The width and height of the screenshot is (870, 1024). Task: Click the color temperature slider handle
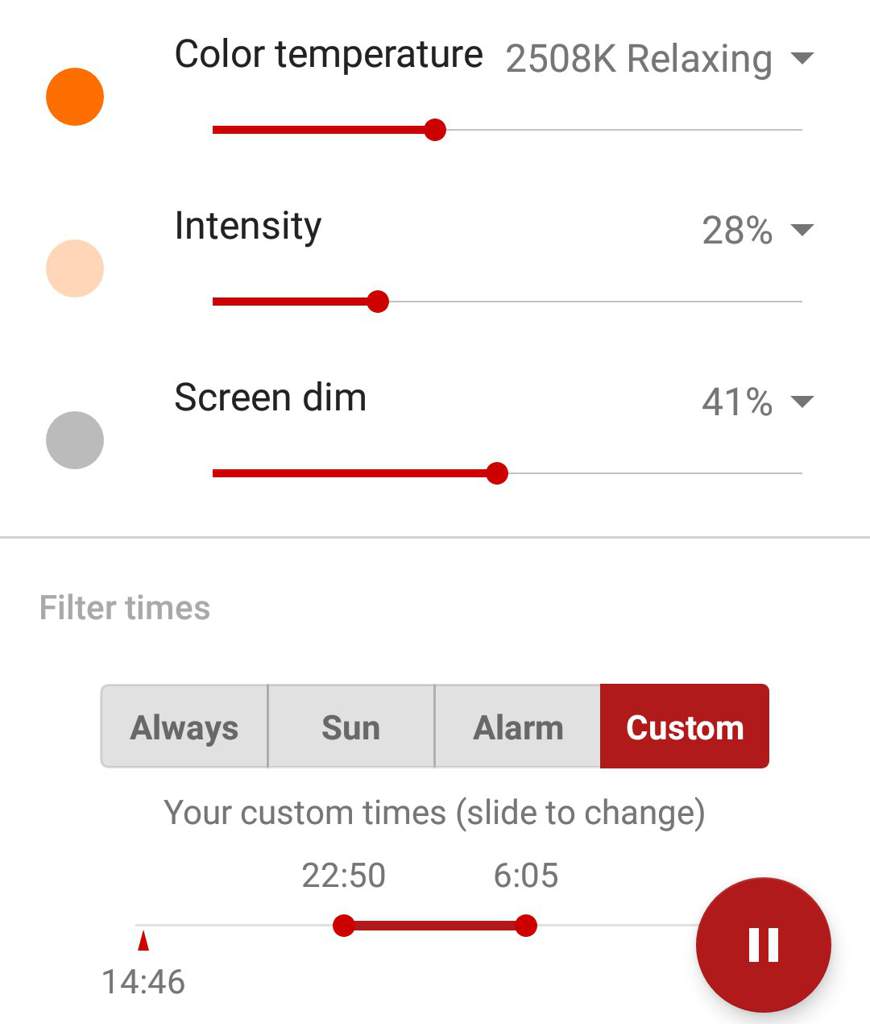pos(435,130)
